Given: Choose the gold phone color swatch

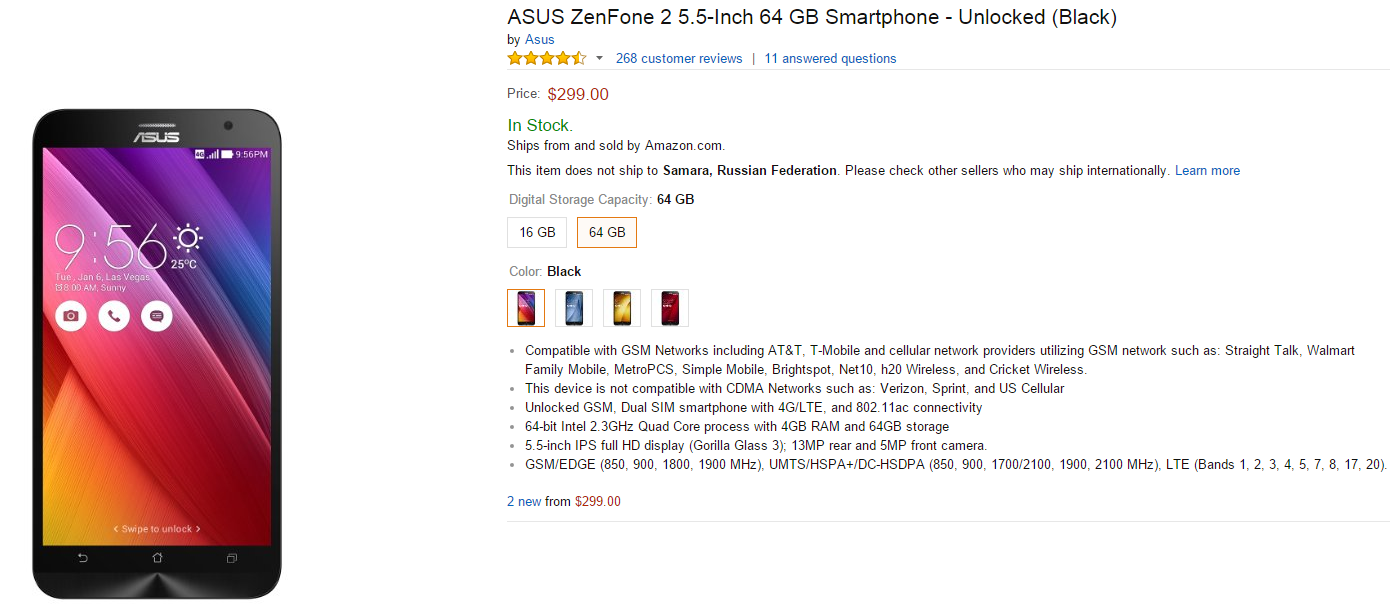Looking at the screenshot, I should click(622, 308).
